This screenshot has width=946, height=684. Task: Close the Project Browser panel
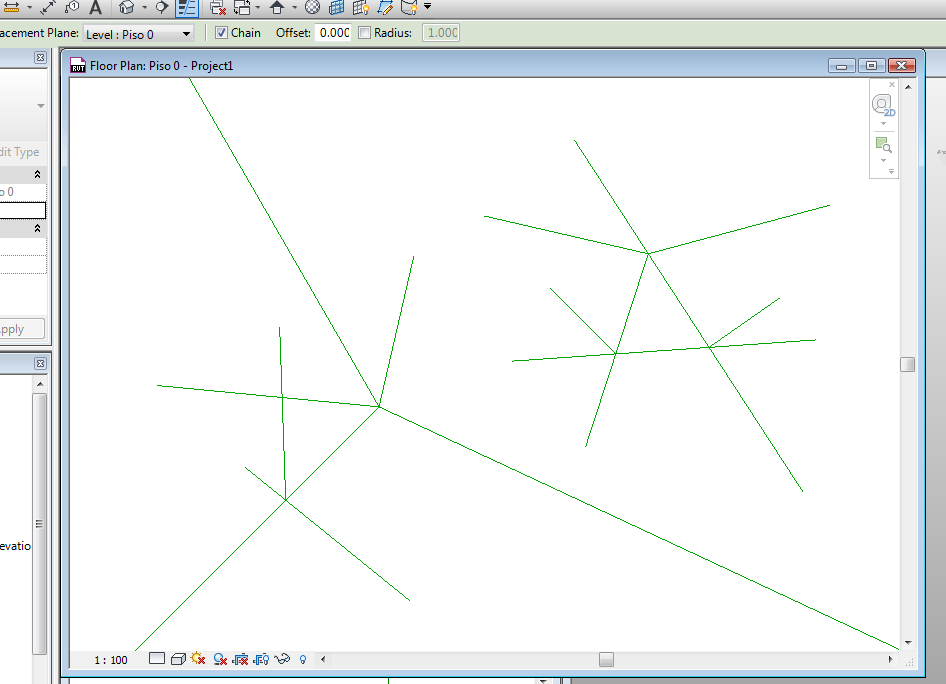click(40, 363)
